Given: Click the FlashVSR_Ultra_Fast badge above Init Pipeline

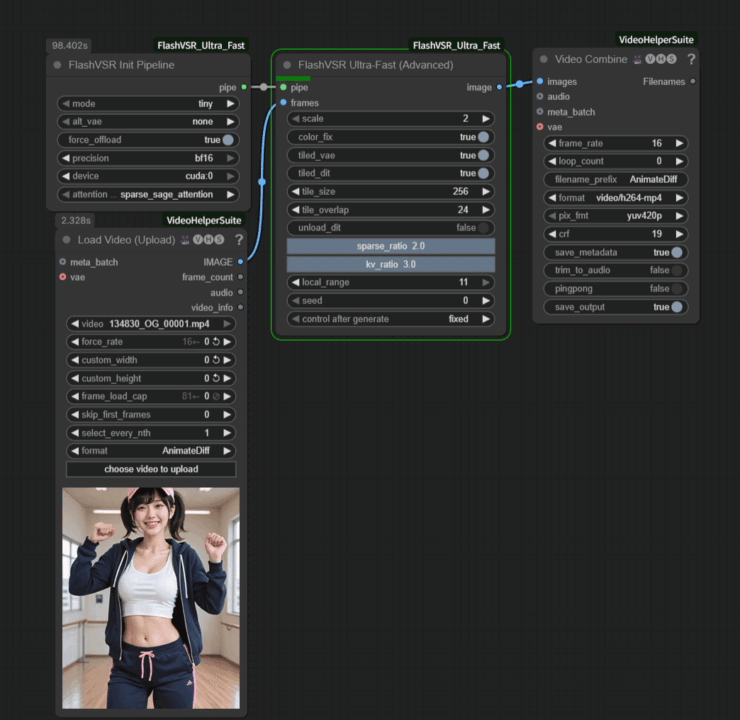Looking at the screenshot, I should [201, 45].
